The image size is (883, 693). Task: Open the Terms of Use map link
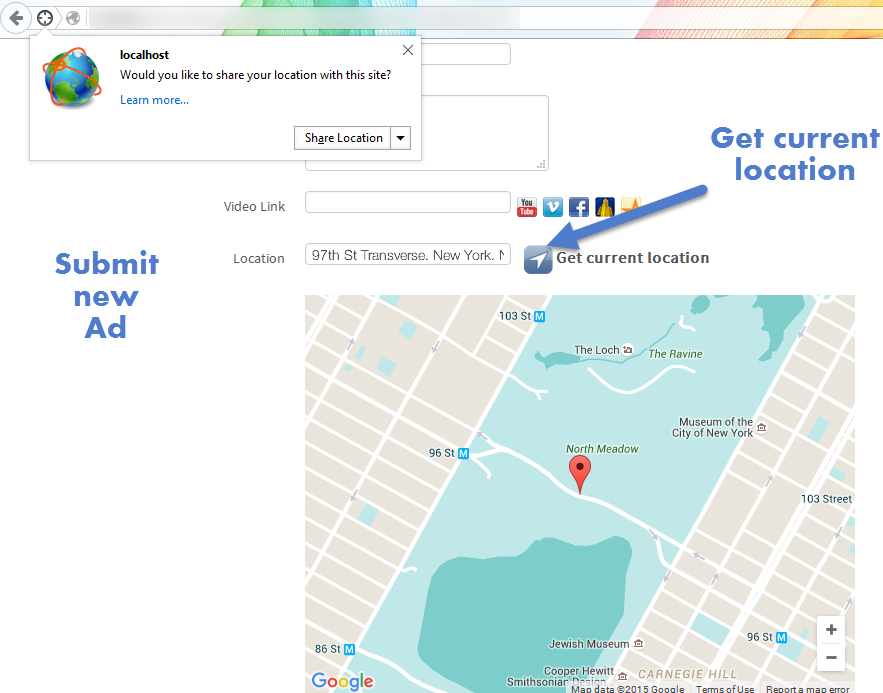point(725,688)
